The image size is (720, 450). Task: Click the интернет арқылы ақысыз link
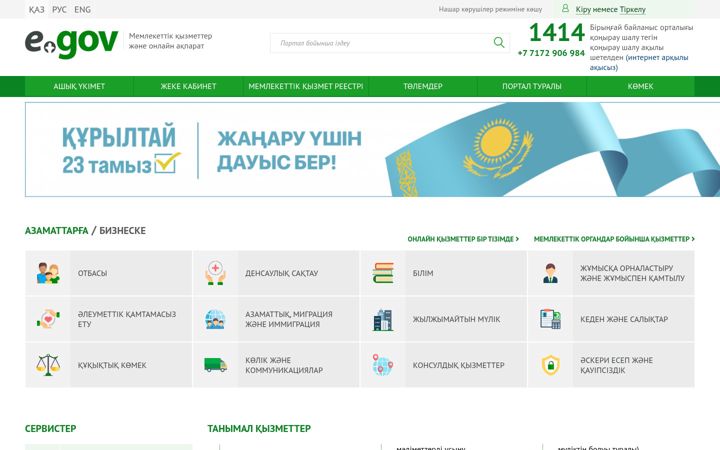[x=639, y=62]
